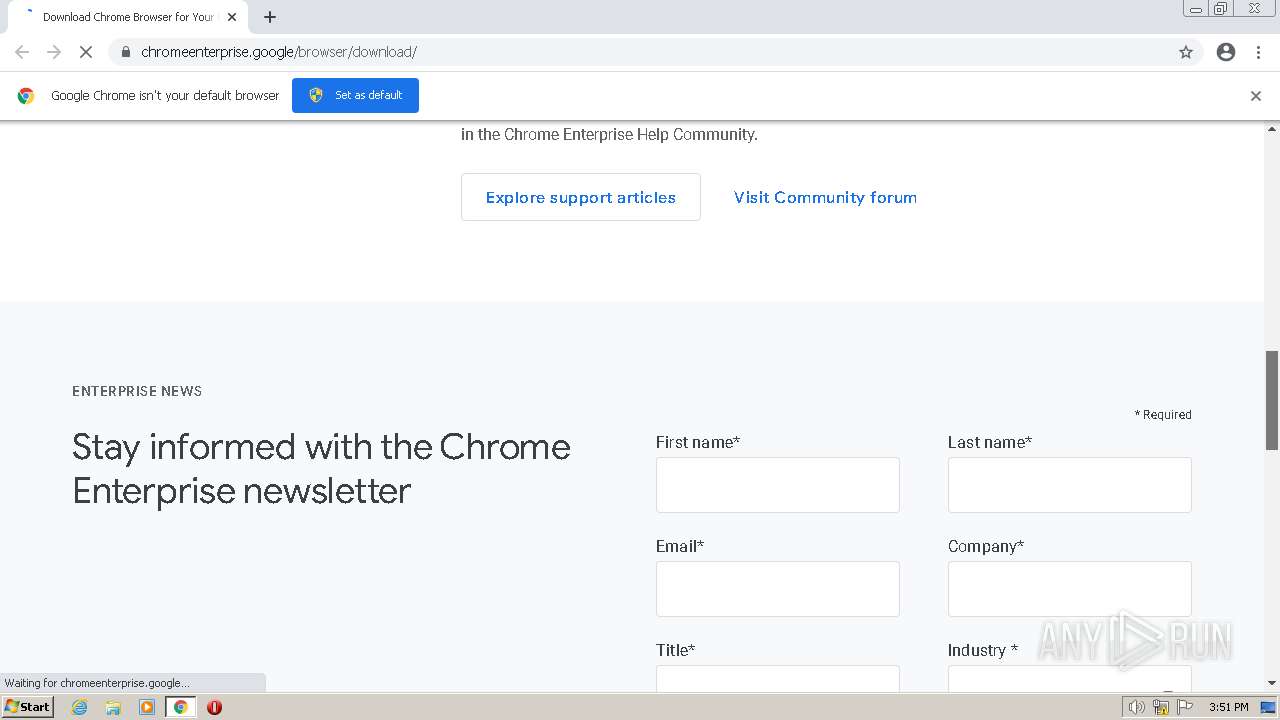Viewport: 1280px width, 720px height.
Task: Open File Explorer from taskbar
Action: click(x=113, y=707)
